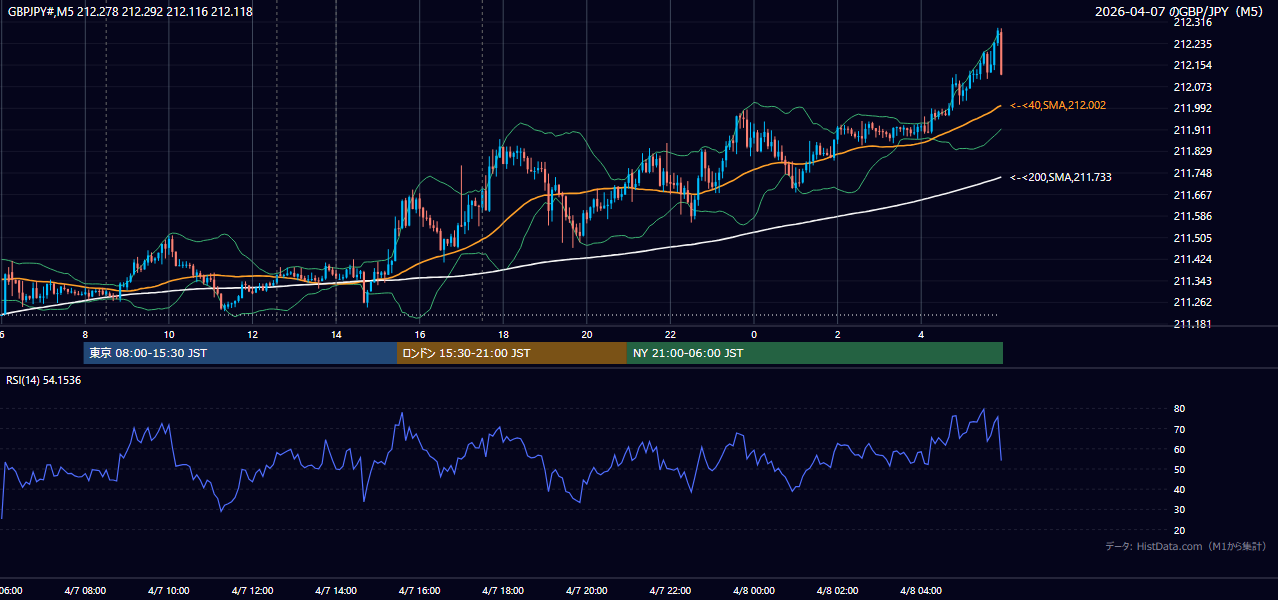The image size is (1278, 600).
Task: Click the RSI 30 level label
Action: coord(1179,510)
